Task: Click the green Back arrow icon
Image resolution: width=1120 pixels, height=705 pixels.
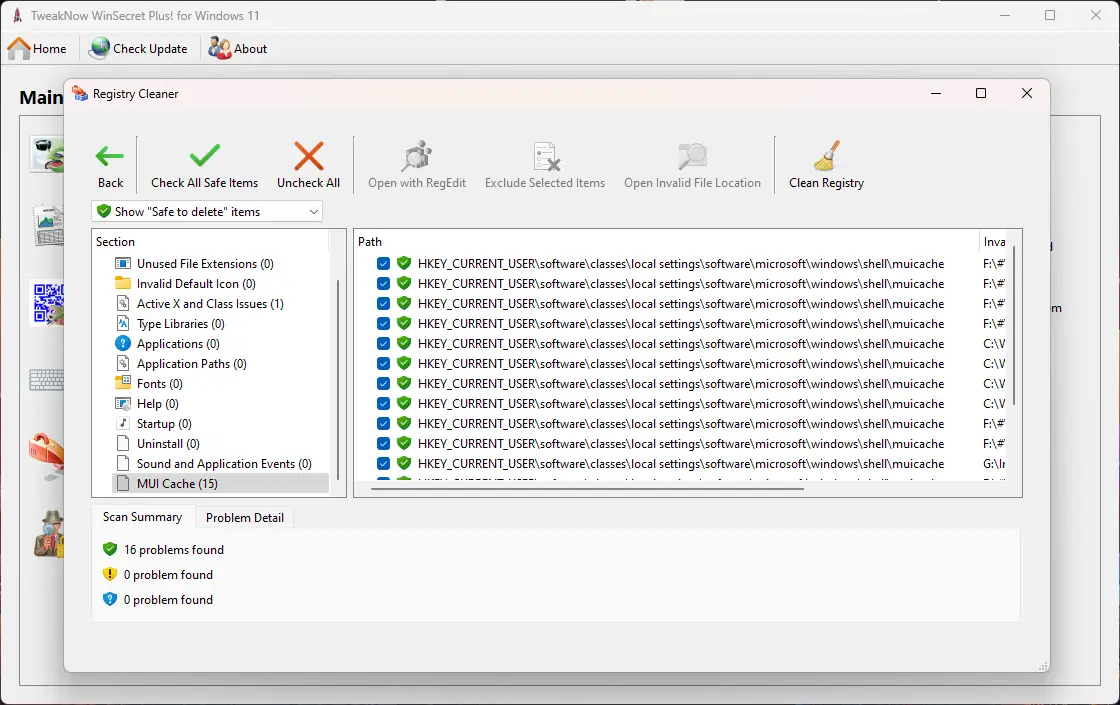Action: (x=109, y=156)
